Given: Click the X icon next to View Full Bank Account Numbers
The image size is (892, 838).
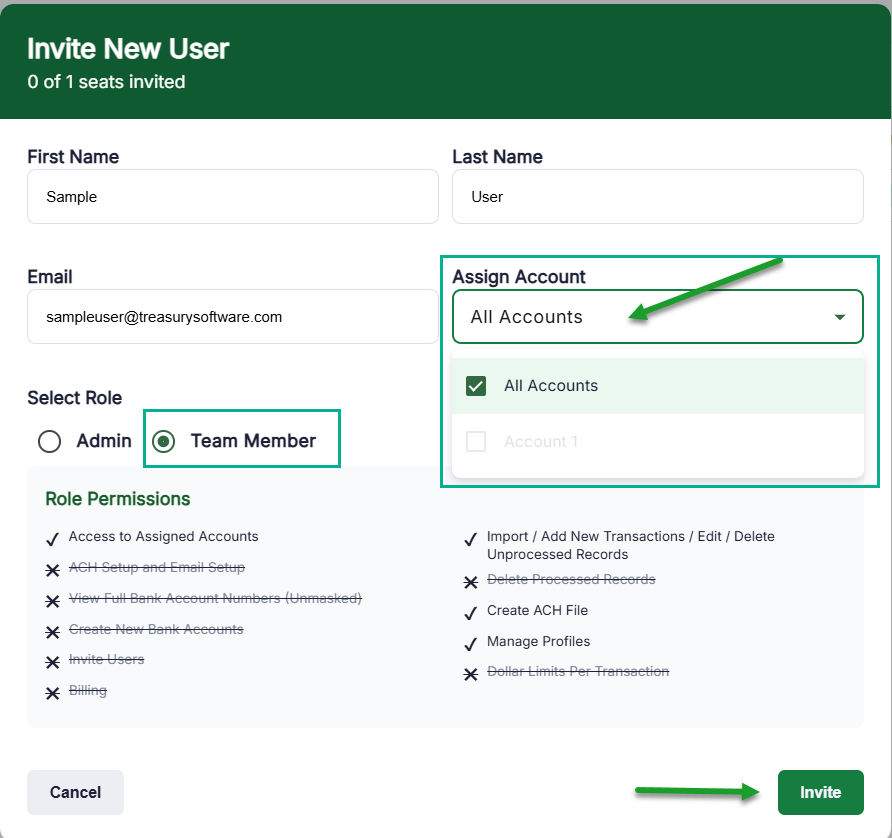Looking at the screenshot, I should (52, 601).
